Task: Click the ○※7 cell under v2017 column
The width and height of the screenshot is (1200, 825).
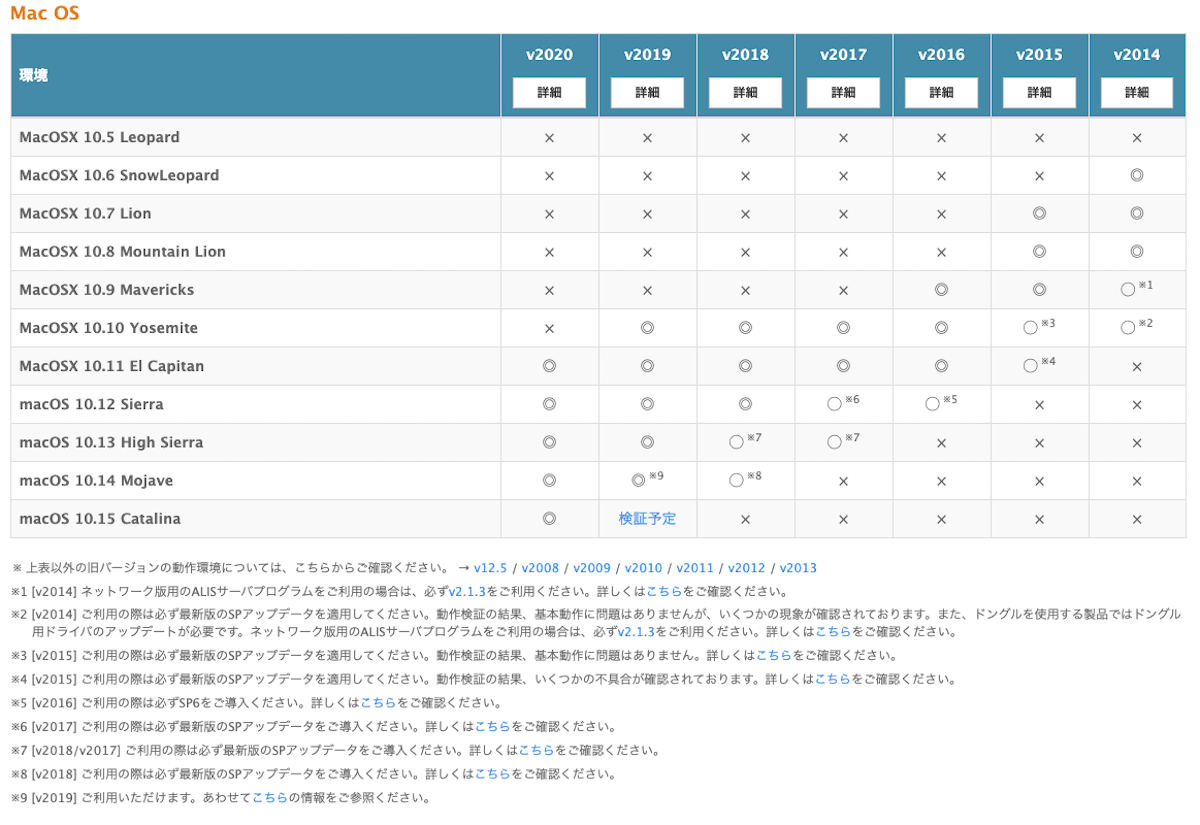Action: click(x=843, y=440)
